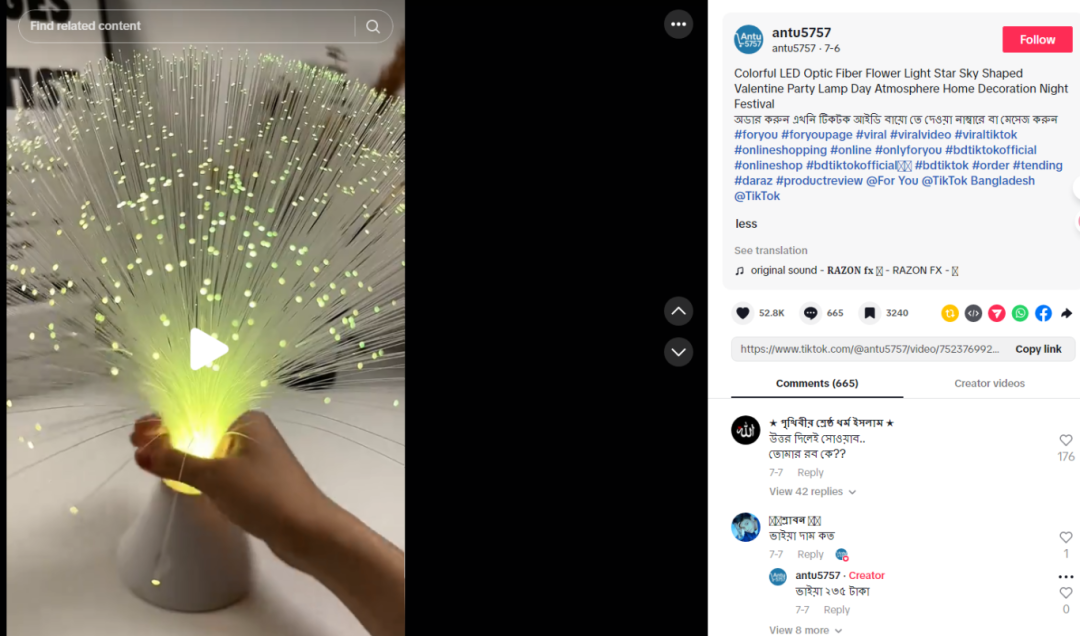Like the creator's reply comment
The image size is (1080, 636).
(x=1066, y=593)
